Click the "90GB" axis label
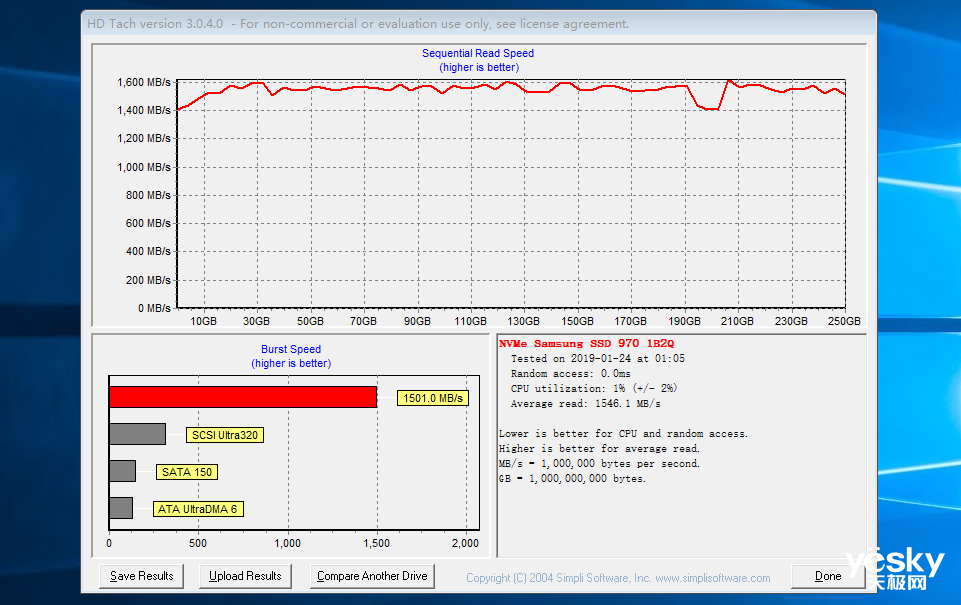 pyautogui.click(x=417, y=321)
